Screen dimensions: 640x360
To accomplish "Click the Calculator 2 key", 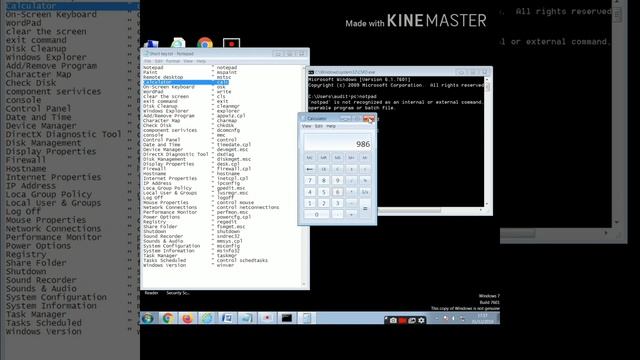I will (323, 203).
